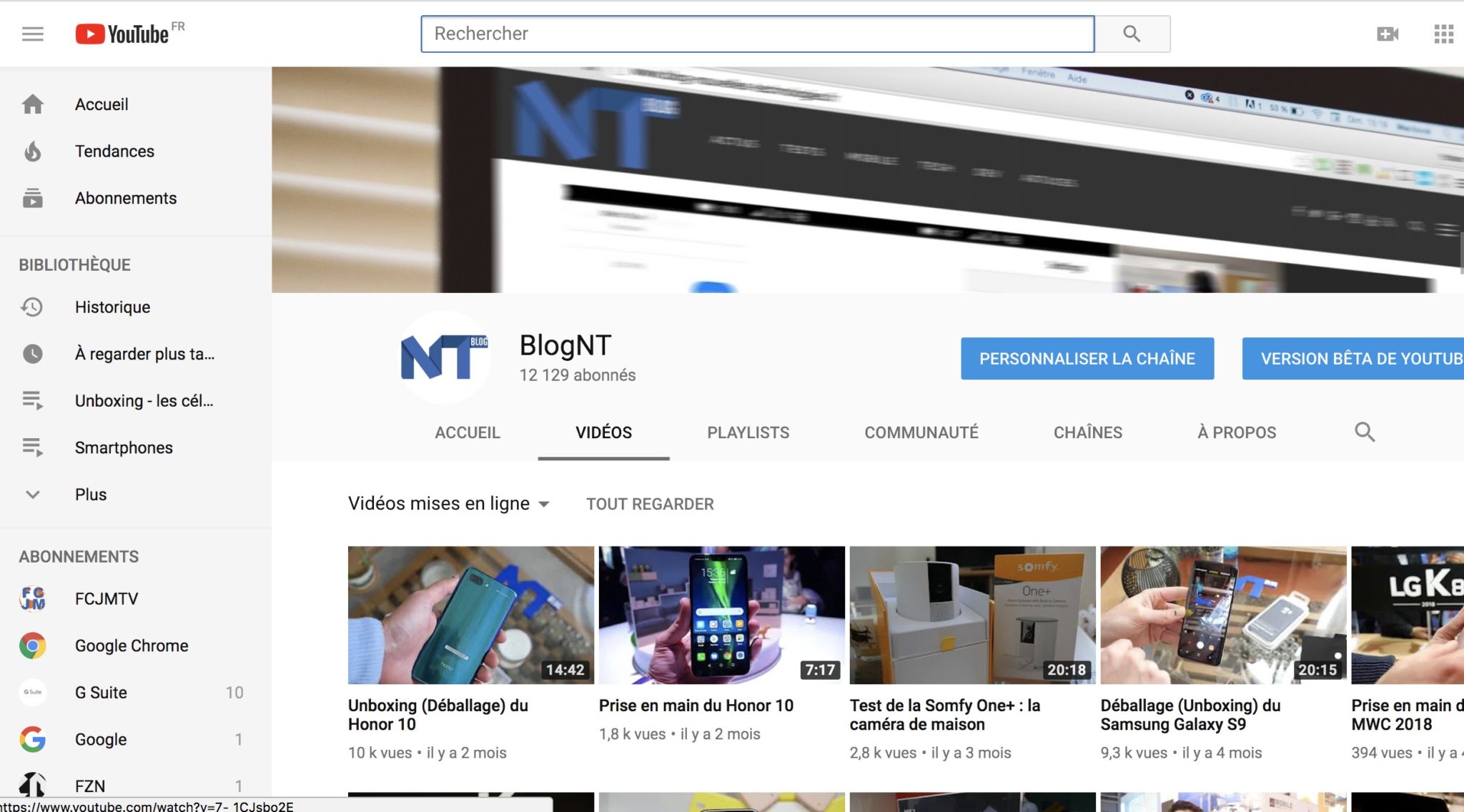1464x812 pixels.
Task: Click the search input field
Action: pyautogui.click(x=757, y=33)
